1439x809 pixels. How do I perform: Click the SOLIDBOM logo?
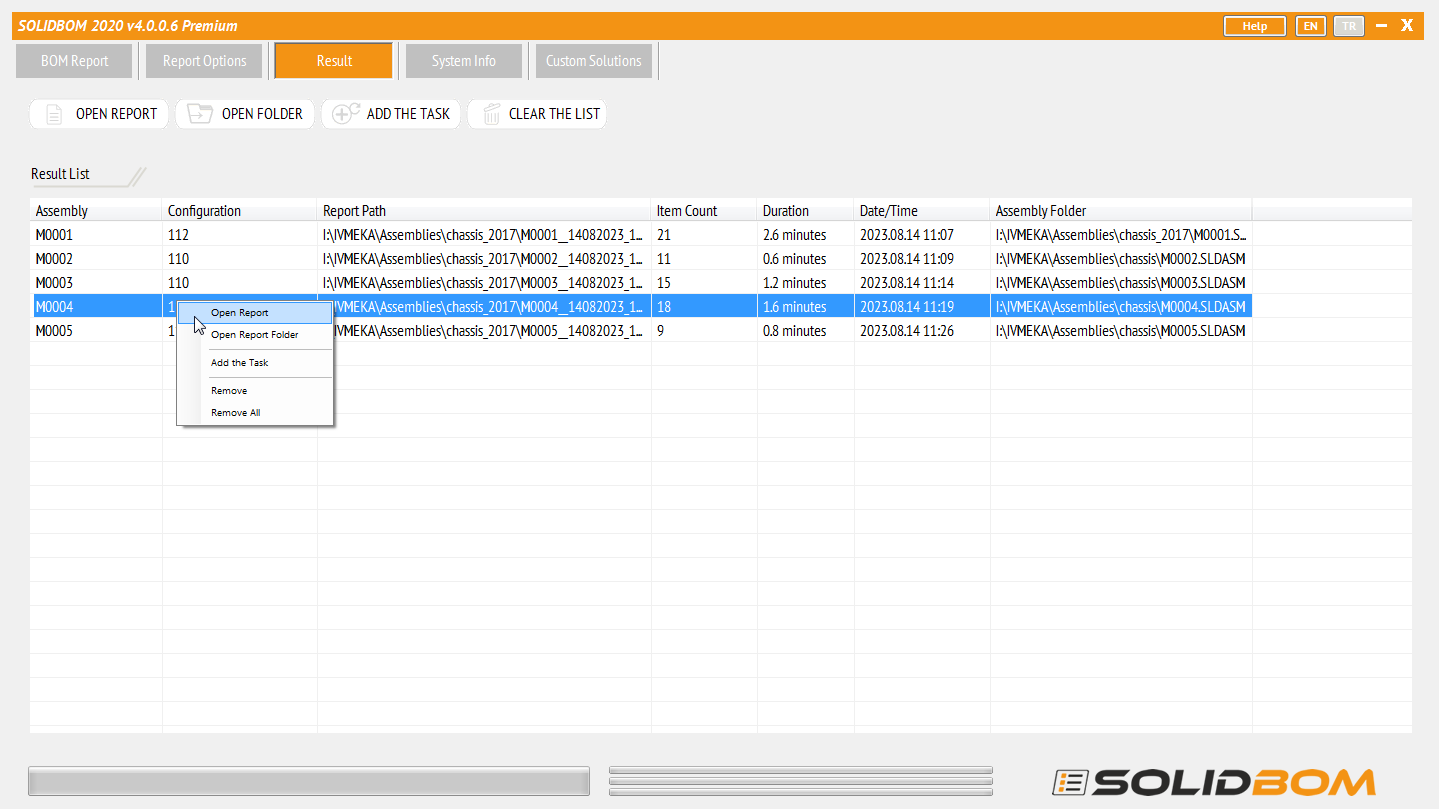tap(1214, 782)
